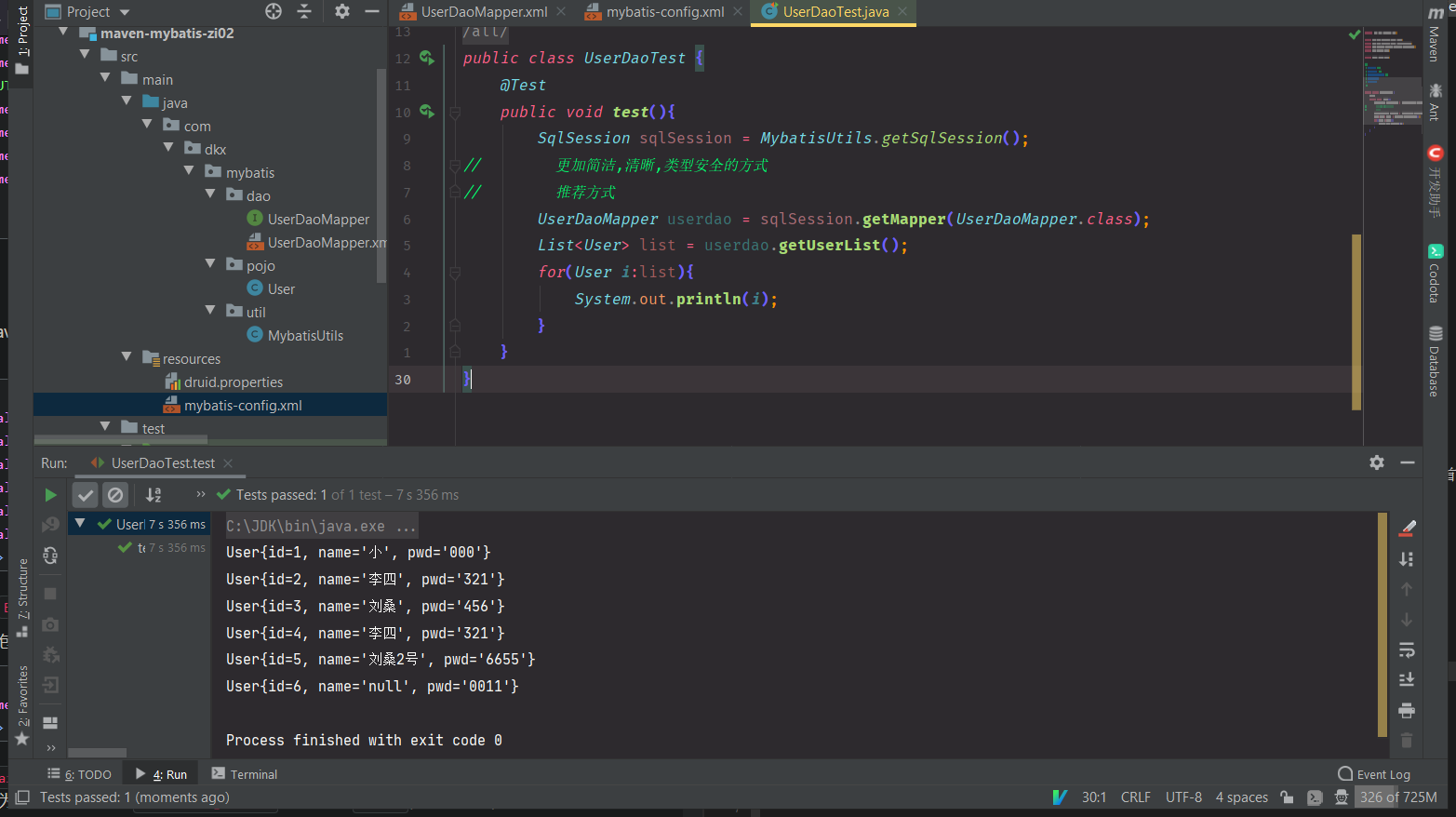Open Maven tool window
This screenshot has width=1456, height=817.
point(1435,34)
